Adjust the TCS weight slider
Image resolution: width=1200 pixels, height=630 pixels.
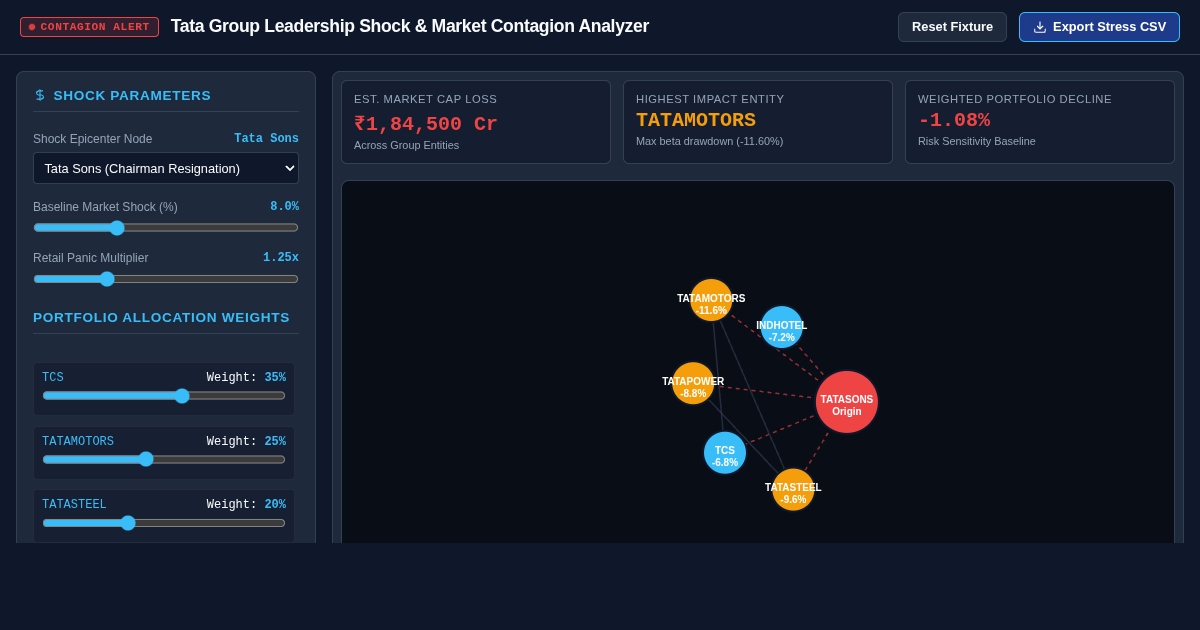pos(164,396)
